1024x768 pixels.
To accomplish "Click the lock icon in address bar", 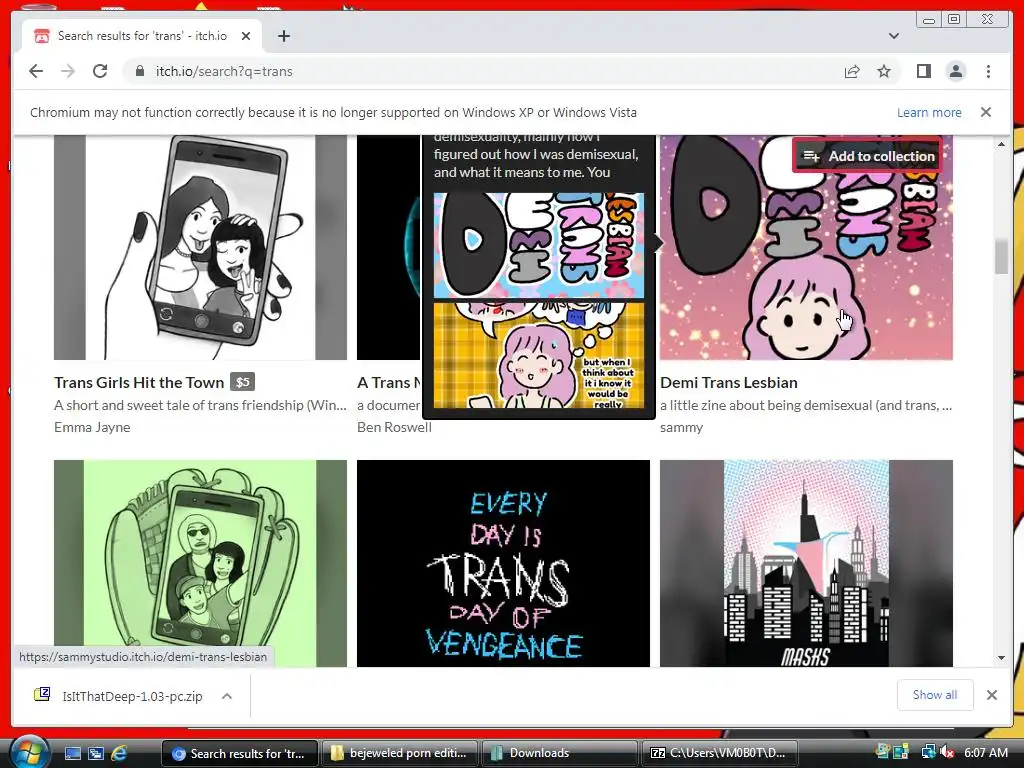I will (x=139, y=71).
